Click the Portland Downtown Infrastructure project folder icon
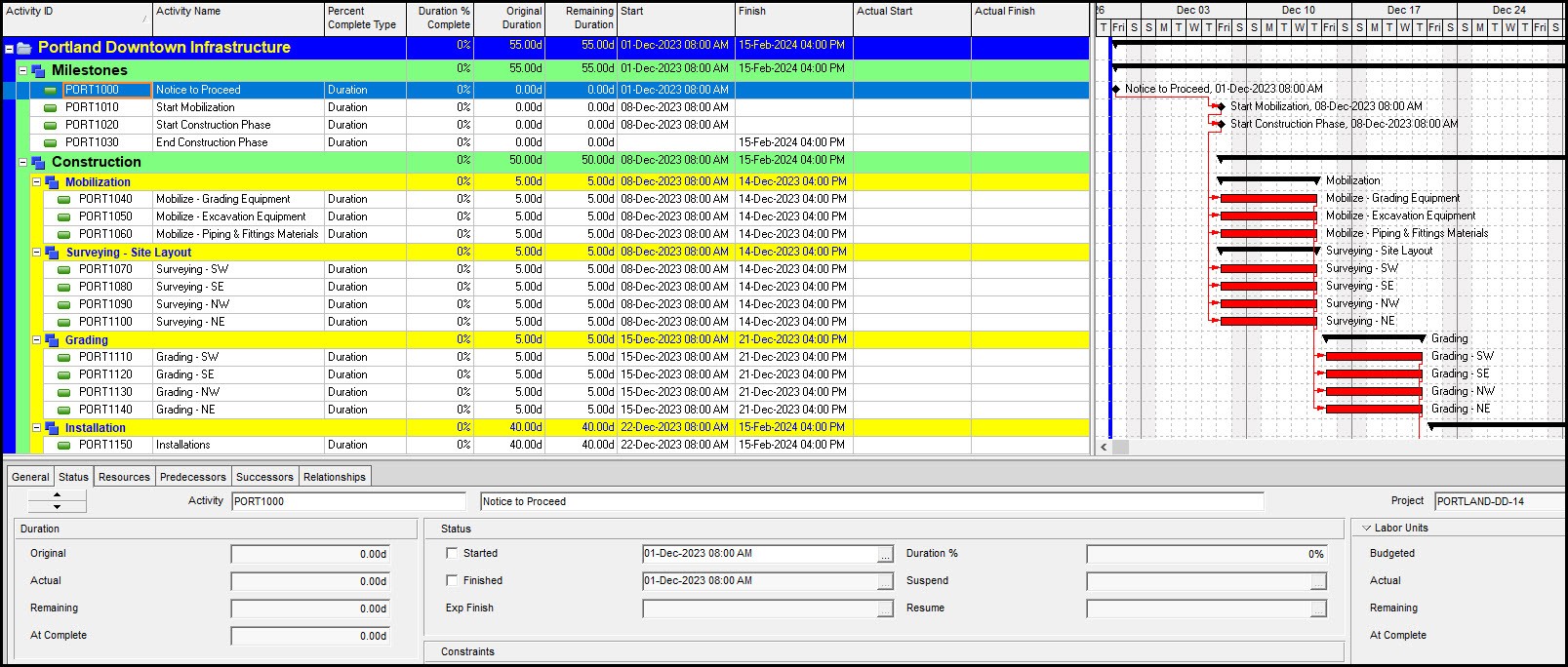Viewport: 1568px width, 667px height. pos(24,48)
